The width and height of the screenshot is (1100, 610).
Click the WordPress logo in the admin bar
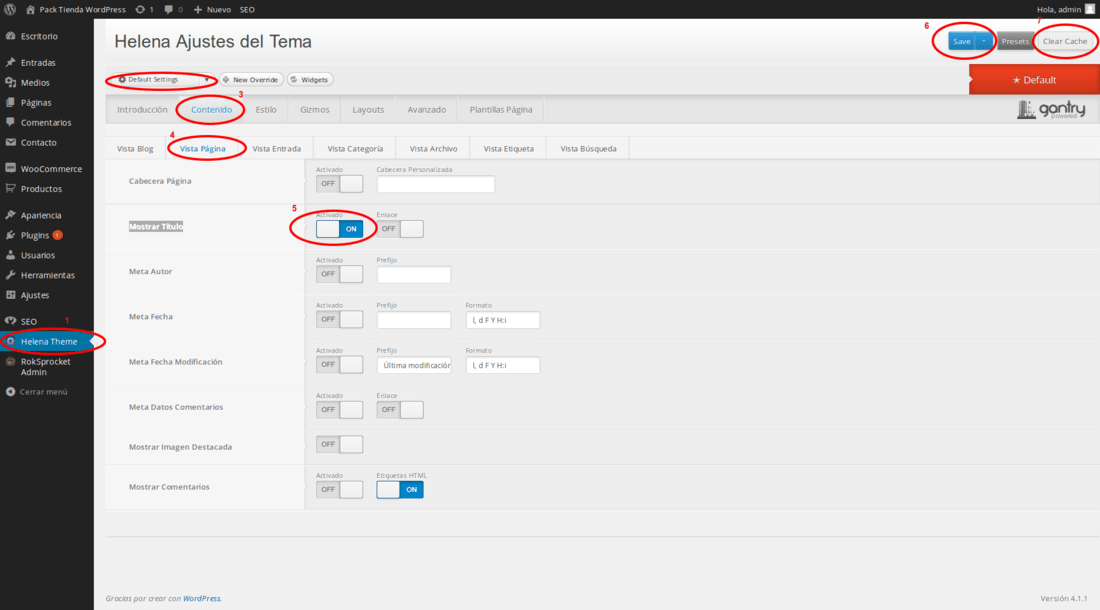tap(10, 9)
